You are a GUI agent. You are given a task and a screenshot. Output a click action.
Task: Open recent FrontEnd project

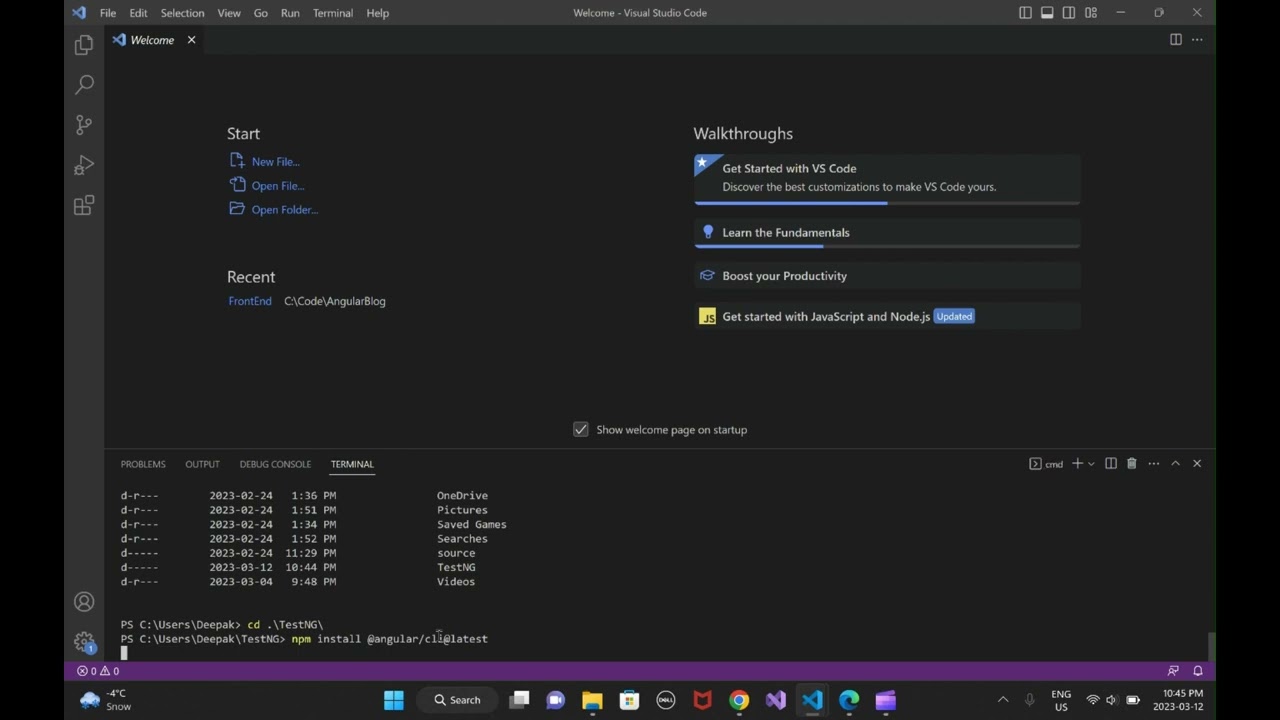click(x=250, y=301)
